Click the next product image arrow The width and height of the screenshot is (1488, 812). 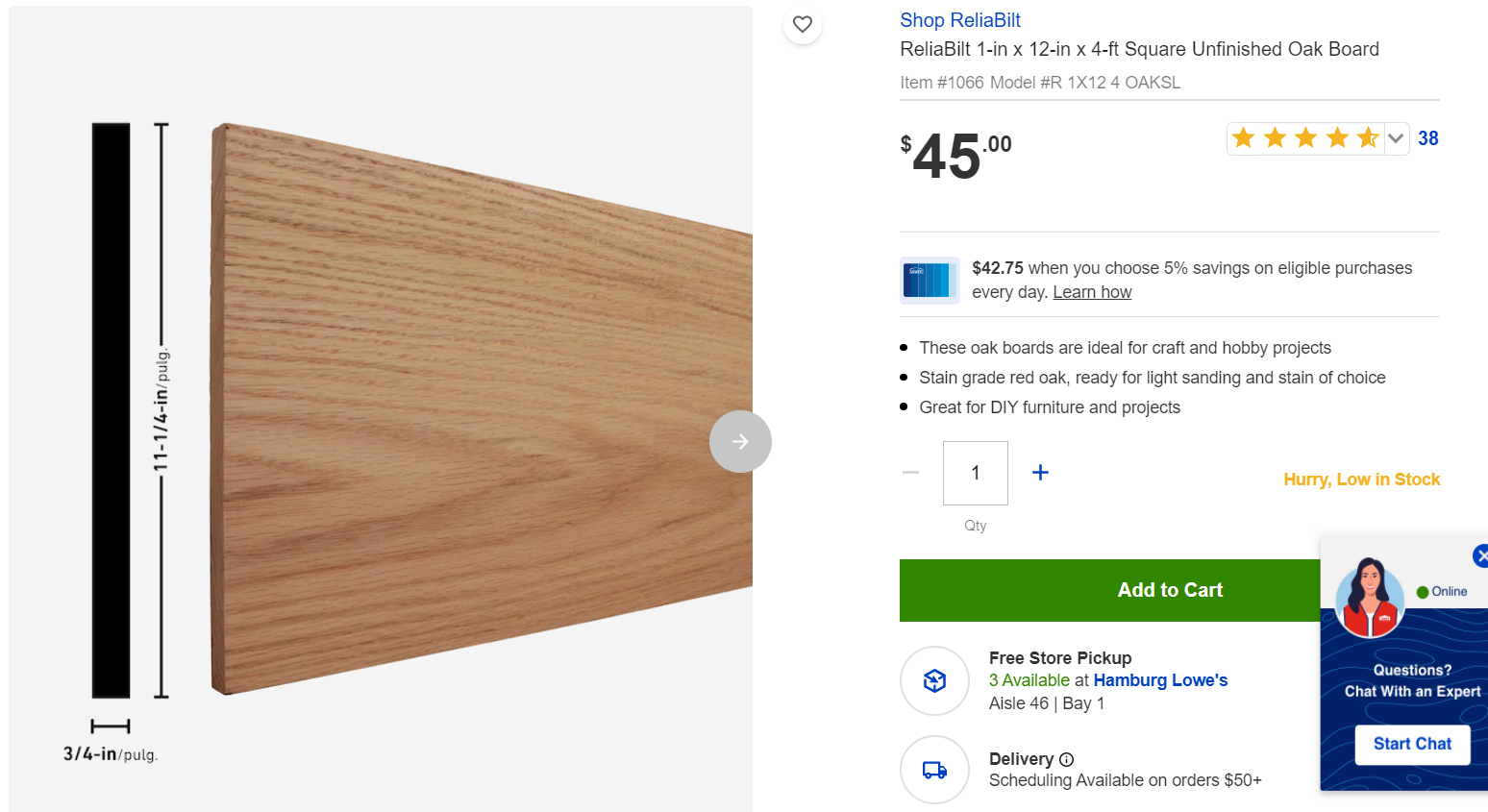[x=740, y=441]
